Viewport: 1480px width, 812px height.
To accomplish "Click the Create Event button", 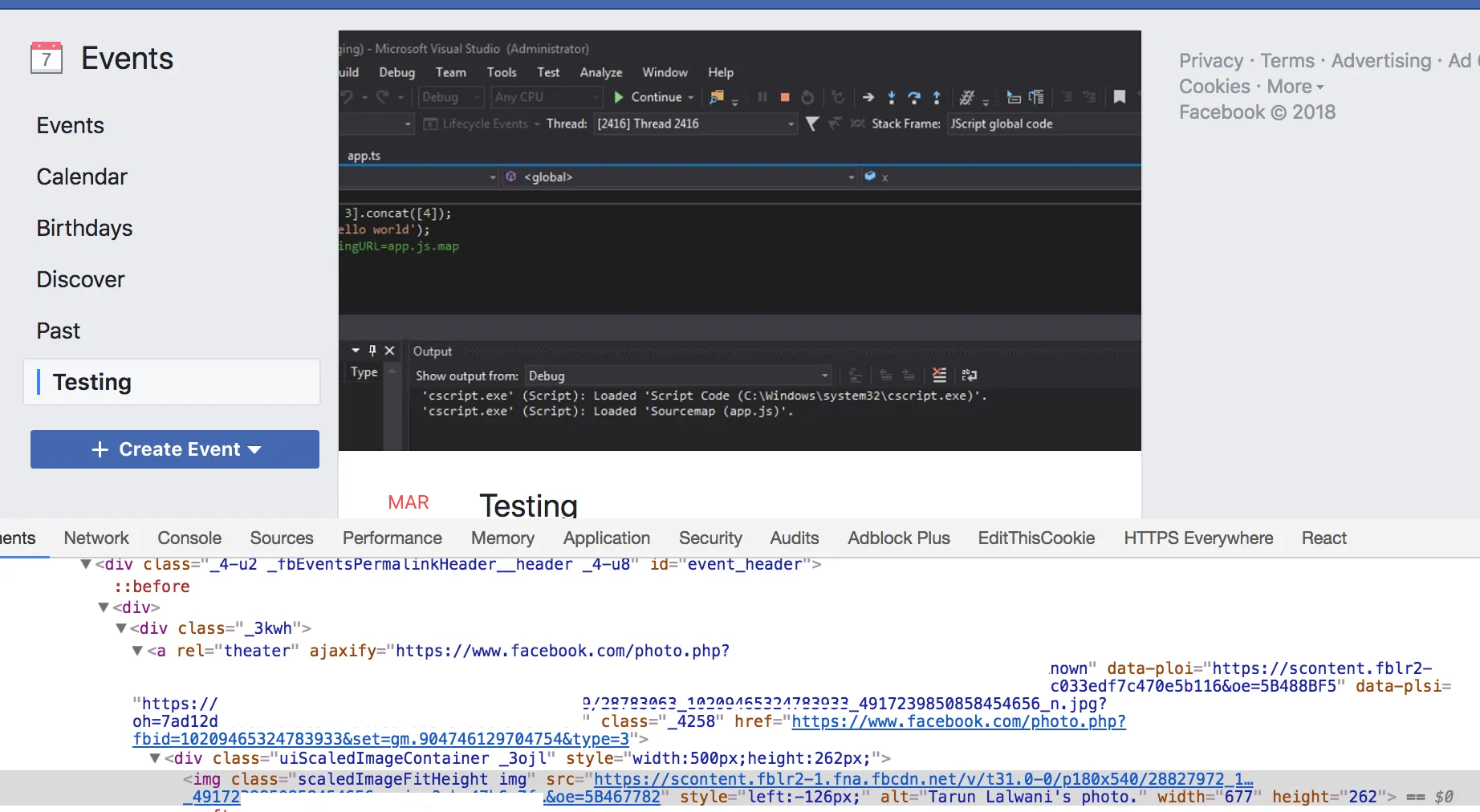I will [175, 449].
